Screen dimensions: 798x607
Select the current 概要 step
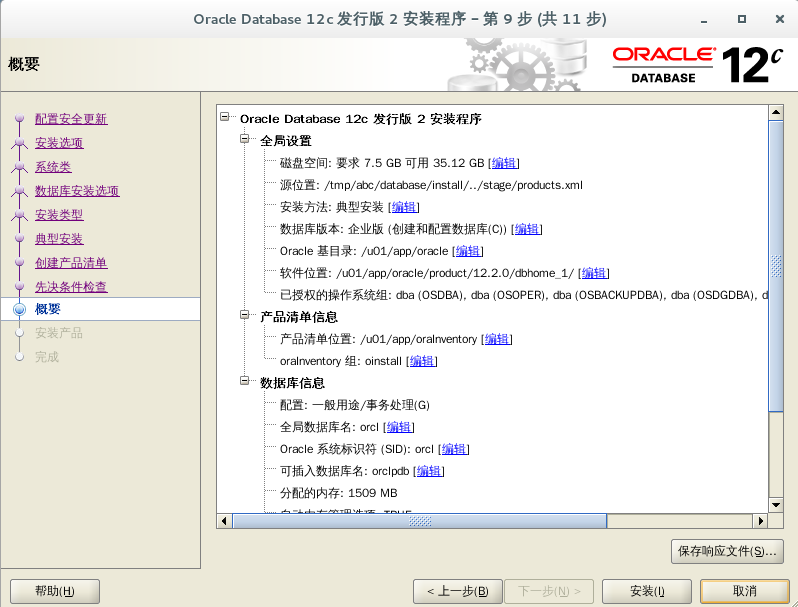[47, 309]
